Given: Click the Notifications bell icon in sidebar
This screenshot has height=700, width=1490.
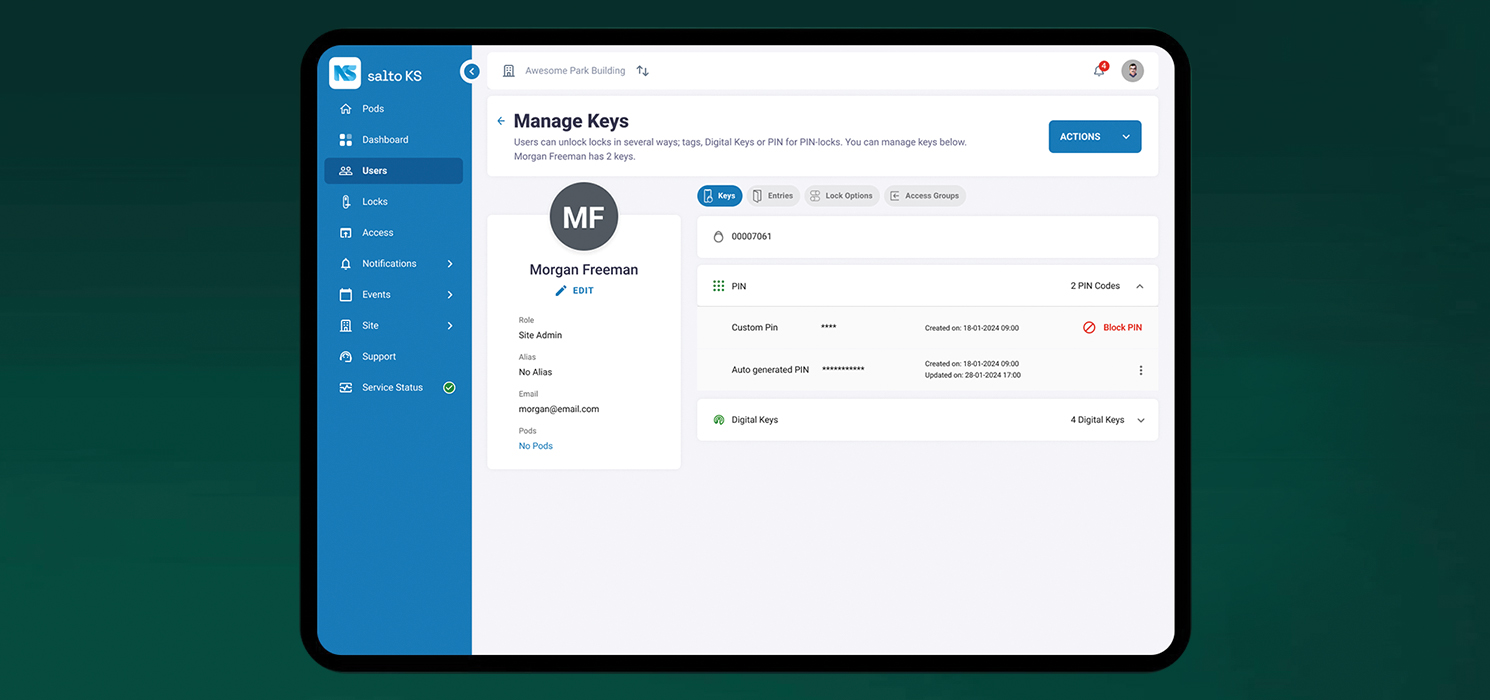Looking at the screenshot, I should tap(346, 264).
